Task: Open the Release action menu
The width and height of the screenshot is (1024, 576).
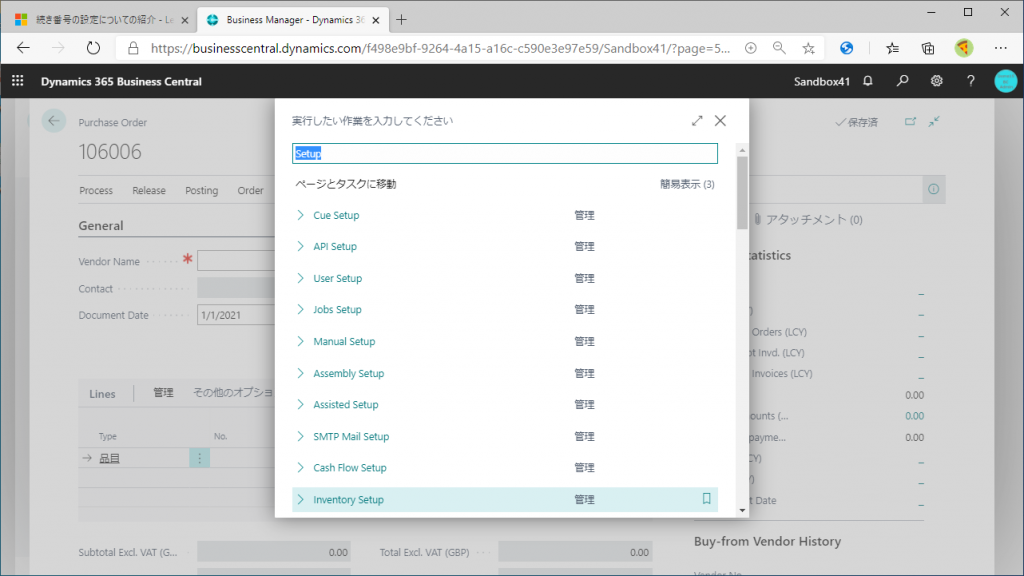Action: pyautogui.click(x=149, y=191)
